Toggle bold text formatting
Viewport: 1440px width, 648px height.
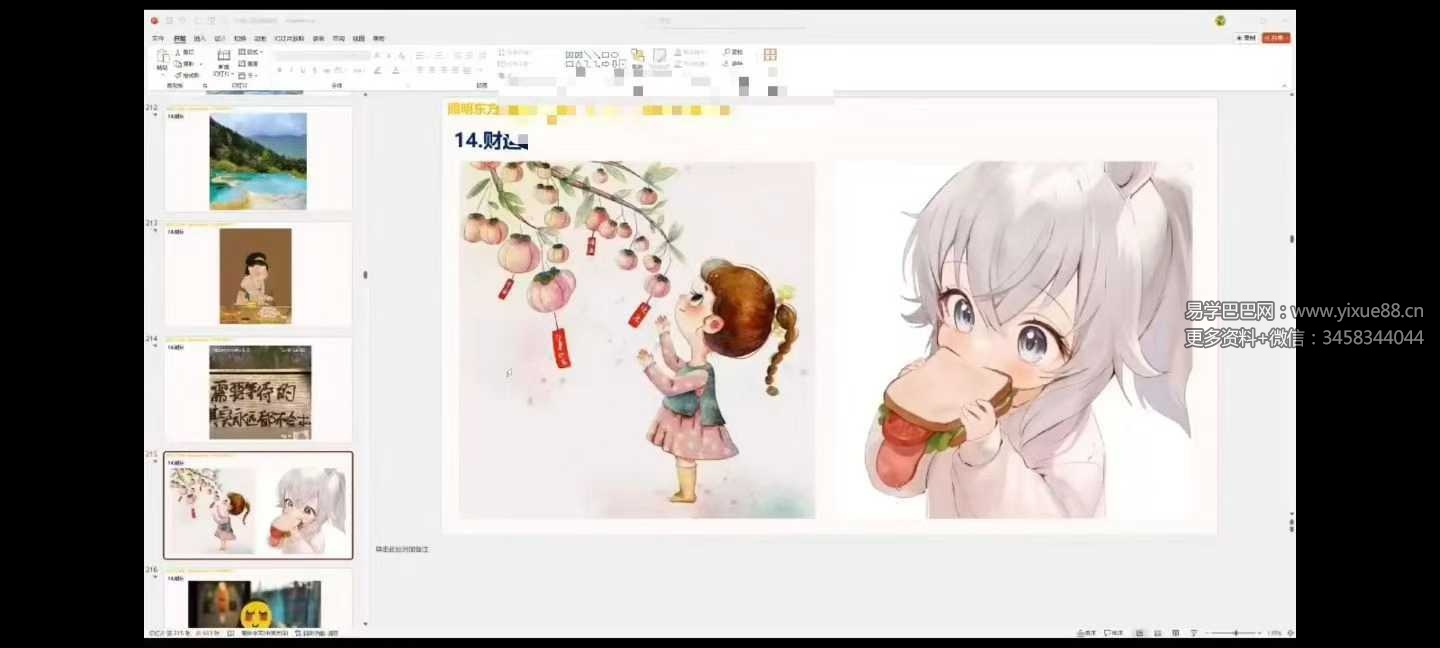click(279, 71)
